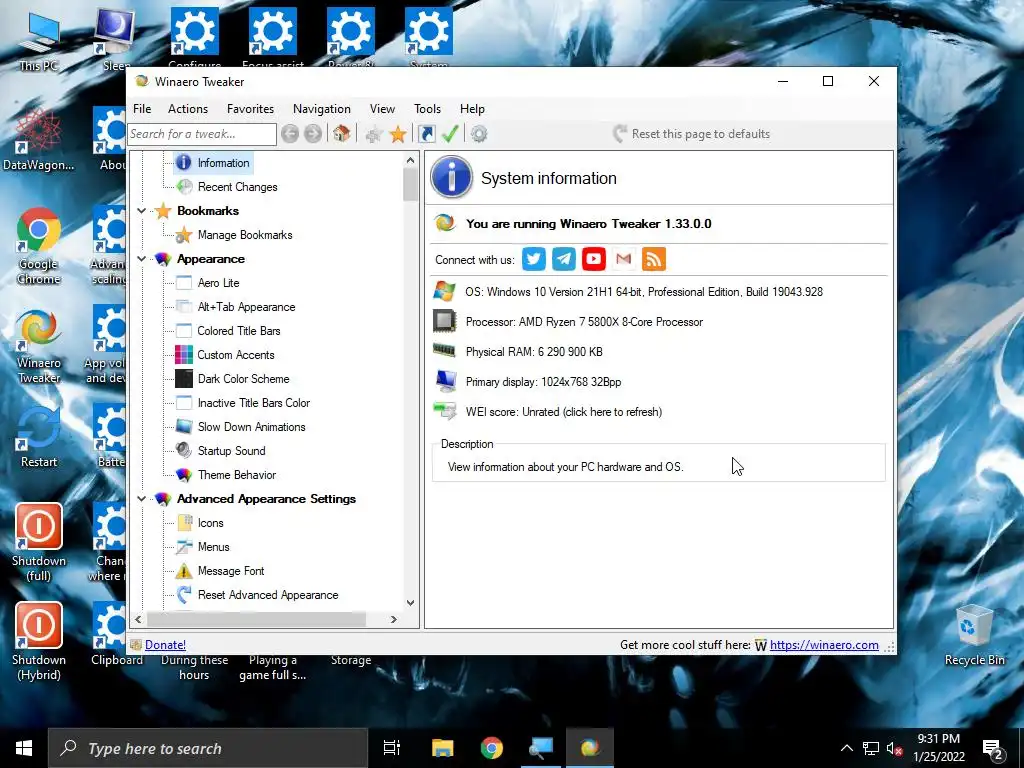Open the View menu
Image resolution: width=1024 pixels, height=768 pixels.
[382, 109]
